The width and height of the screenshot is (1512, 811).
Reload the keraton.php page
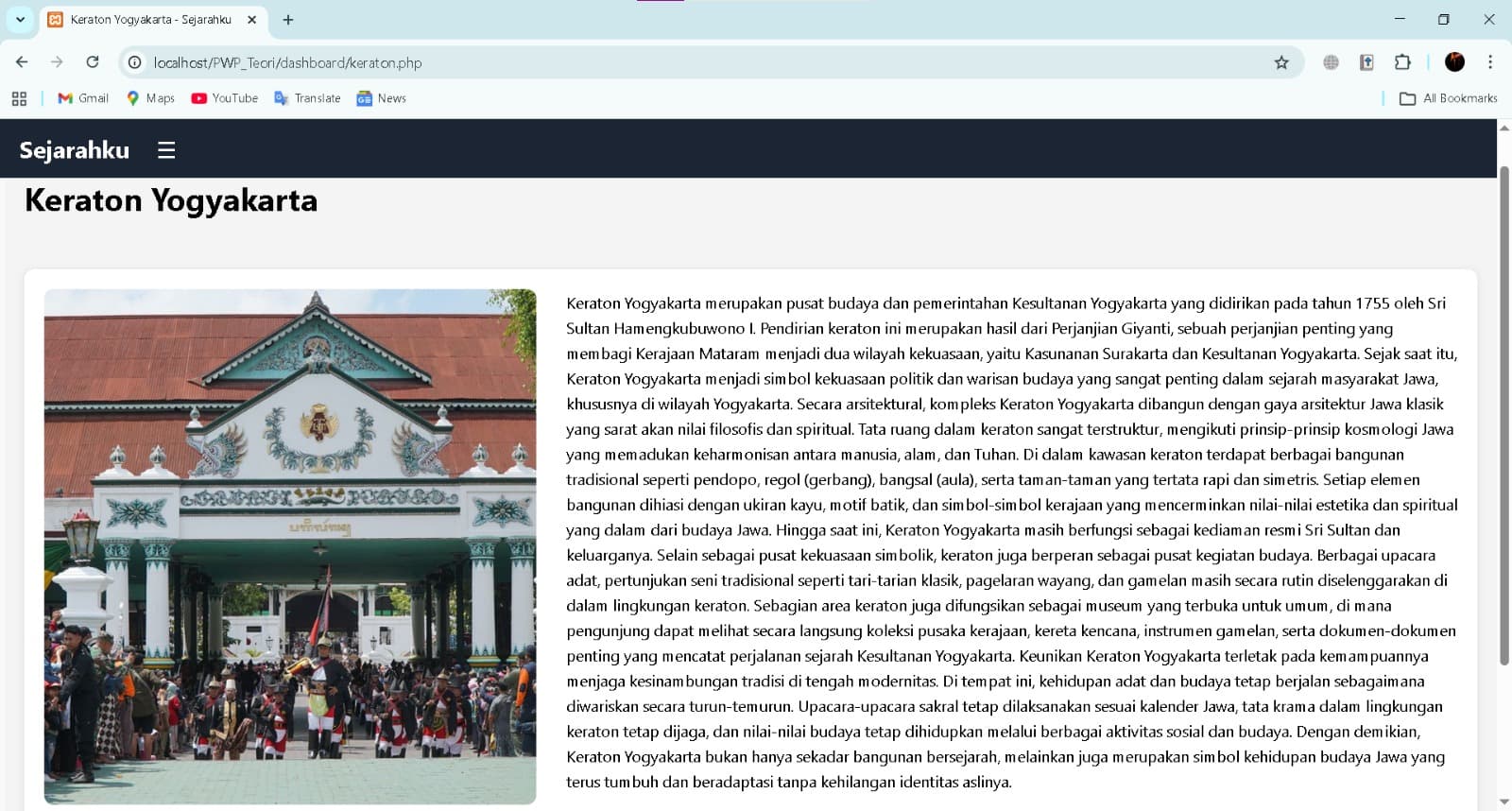tap(93, 62)
